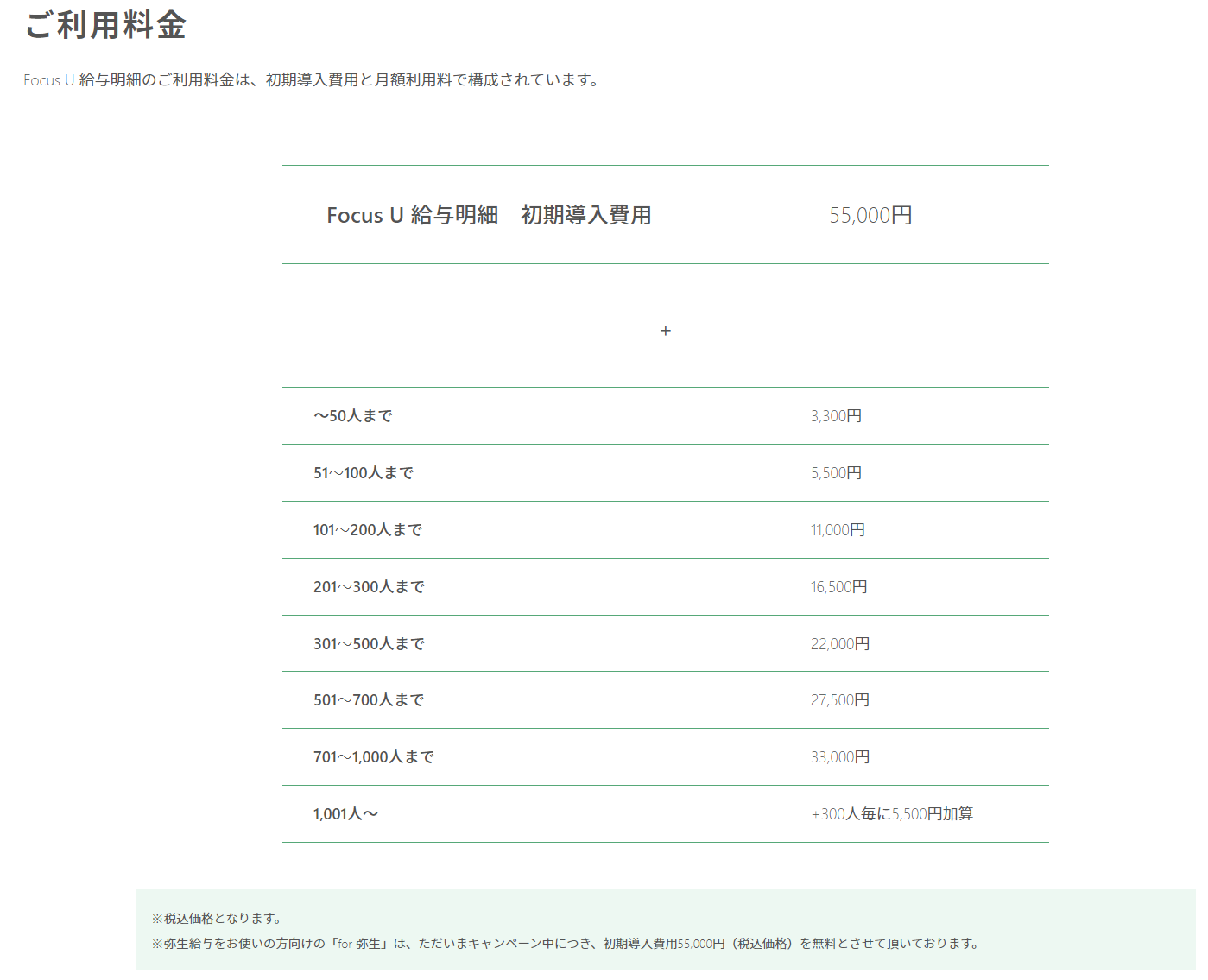Select the 101～200人まで row label
The height and width of the screenshot is (980, 1208).
click(368, 530)
